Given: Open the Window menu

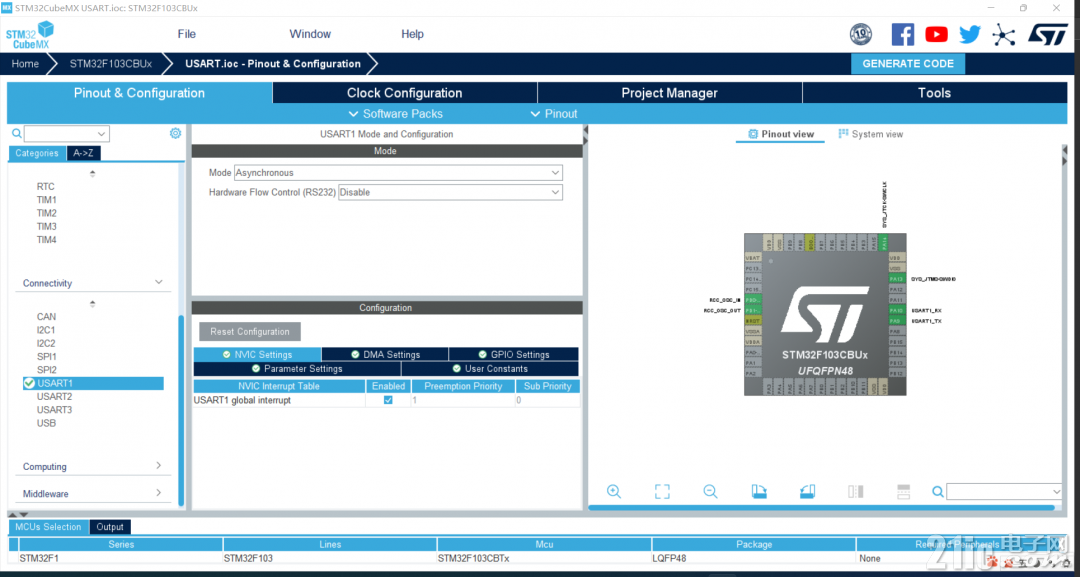Looking at the screenshot, I should [310, 34].
